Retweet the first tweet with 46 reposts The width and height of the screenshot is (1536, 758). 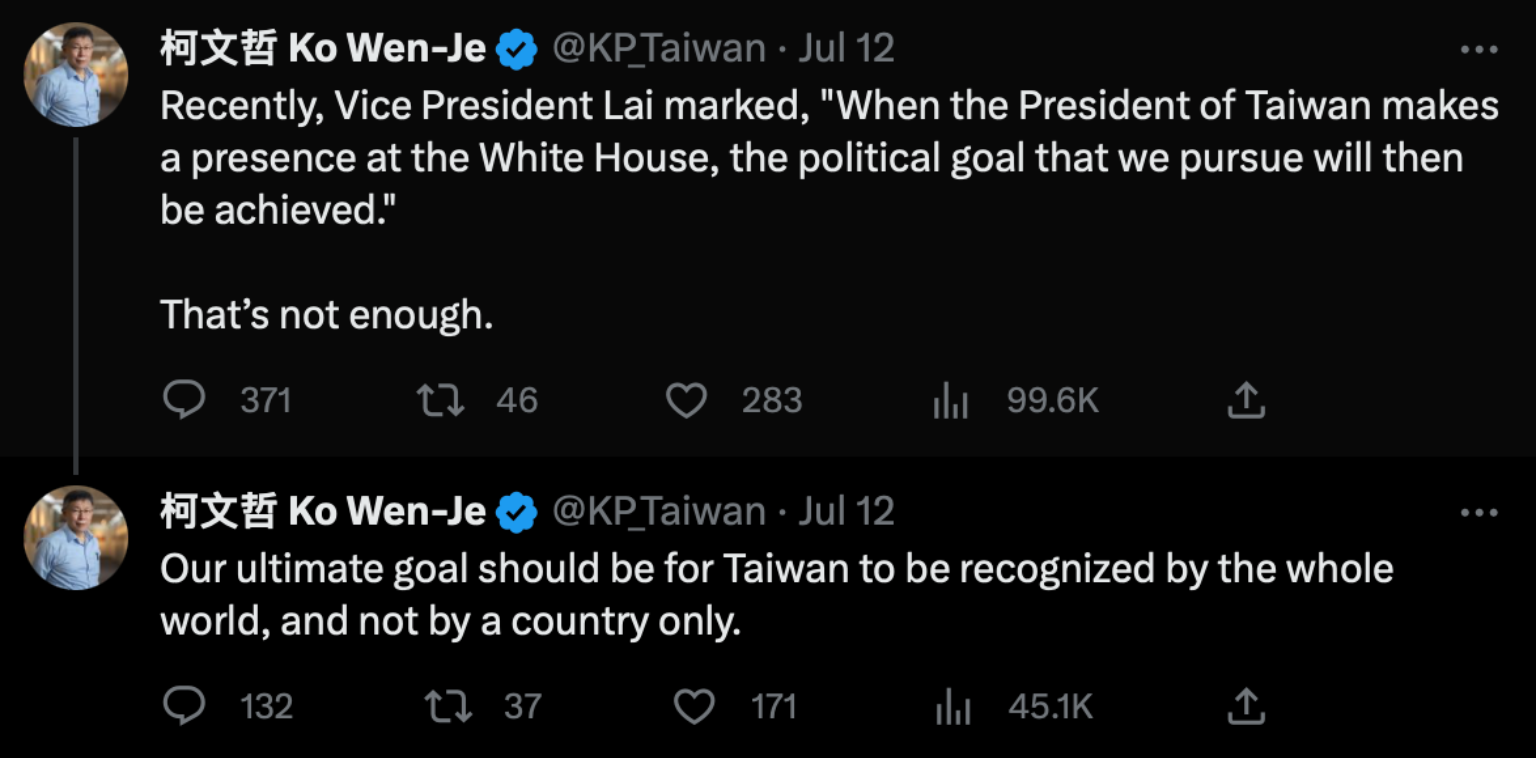pyautogui.click(x=440, y=401)
